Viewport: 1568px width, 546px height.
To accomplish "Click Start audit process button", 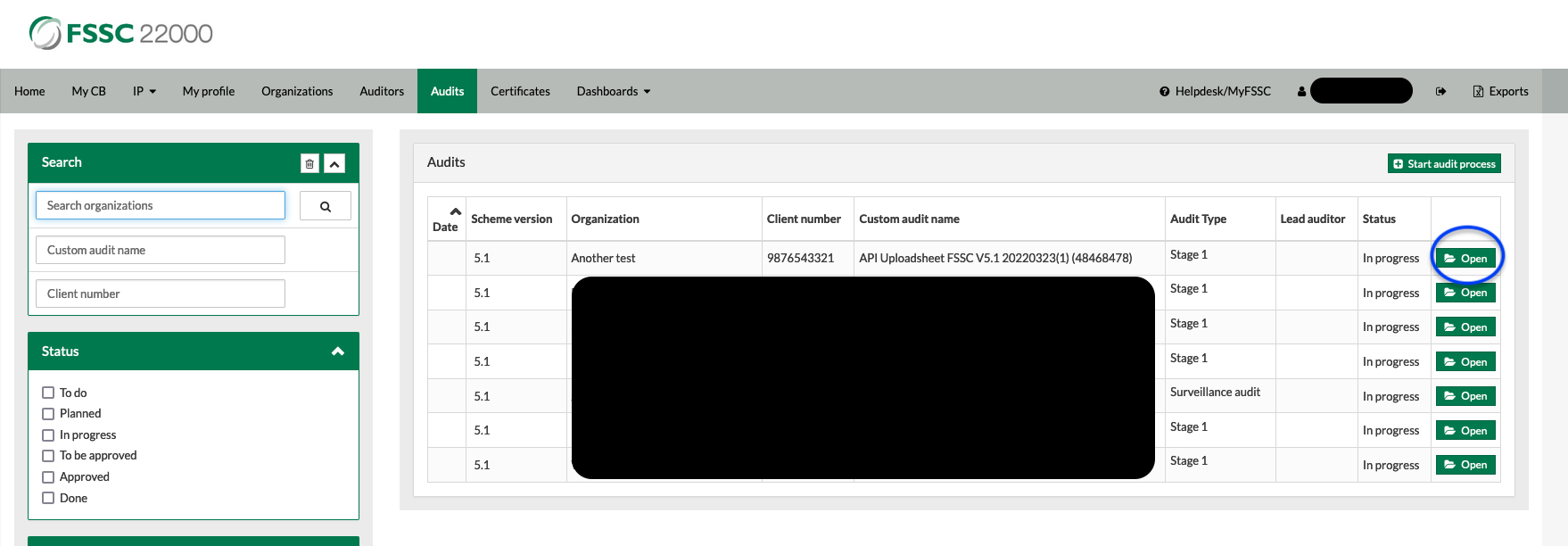I will [1444, 164].
